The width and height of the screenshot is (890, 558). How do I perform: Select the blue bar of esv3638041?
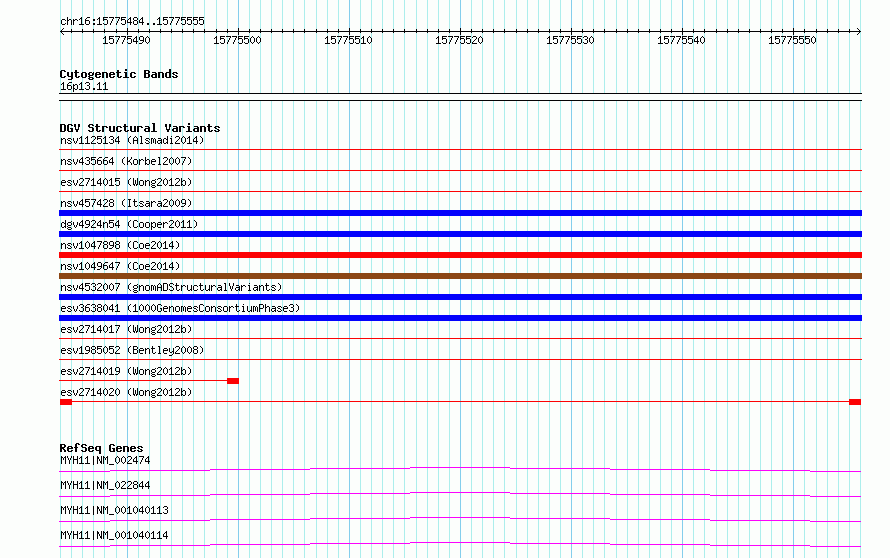460,318
